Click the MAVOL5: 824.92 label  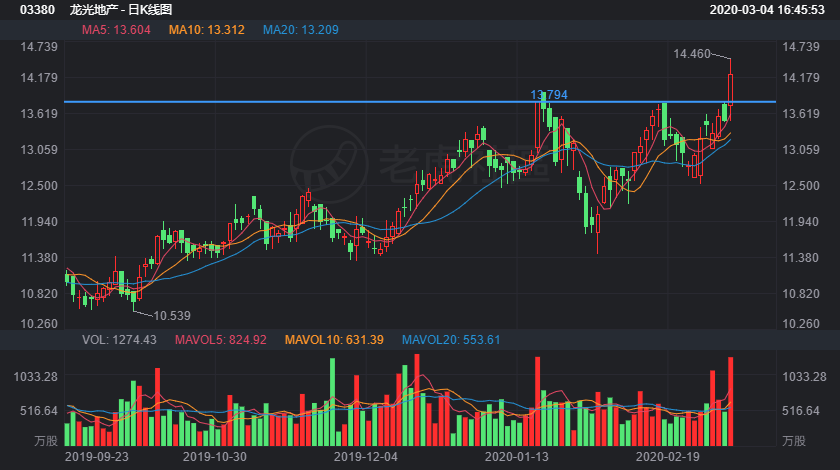click(221, 340)
